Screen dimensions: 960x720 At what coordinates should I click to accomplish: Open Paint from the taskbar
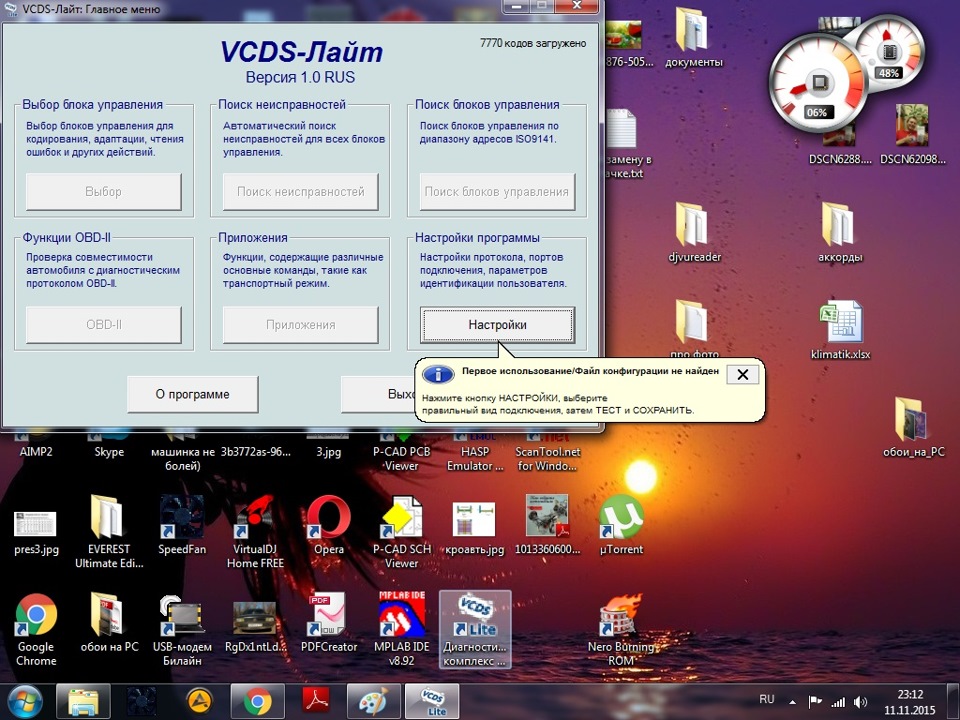[x=373, y=702]
